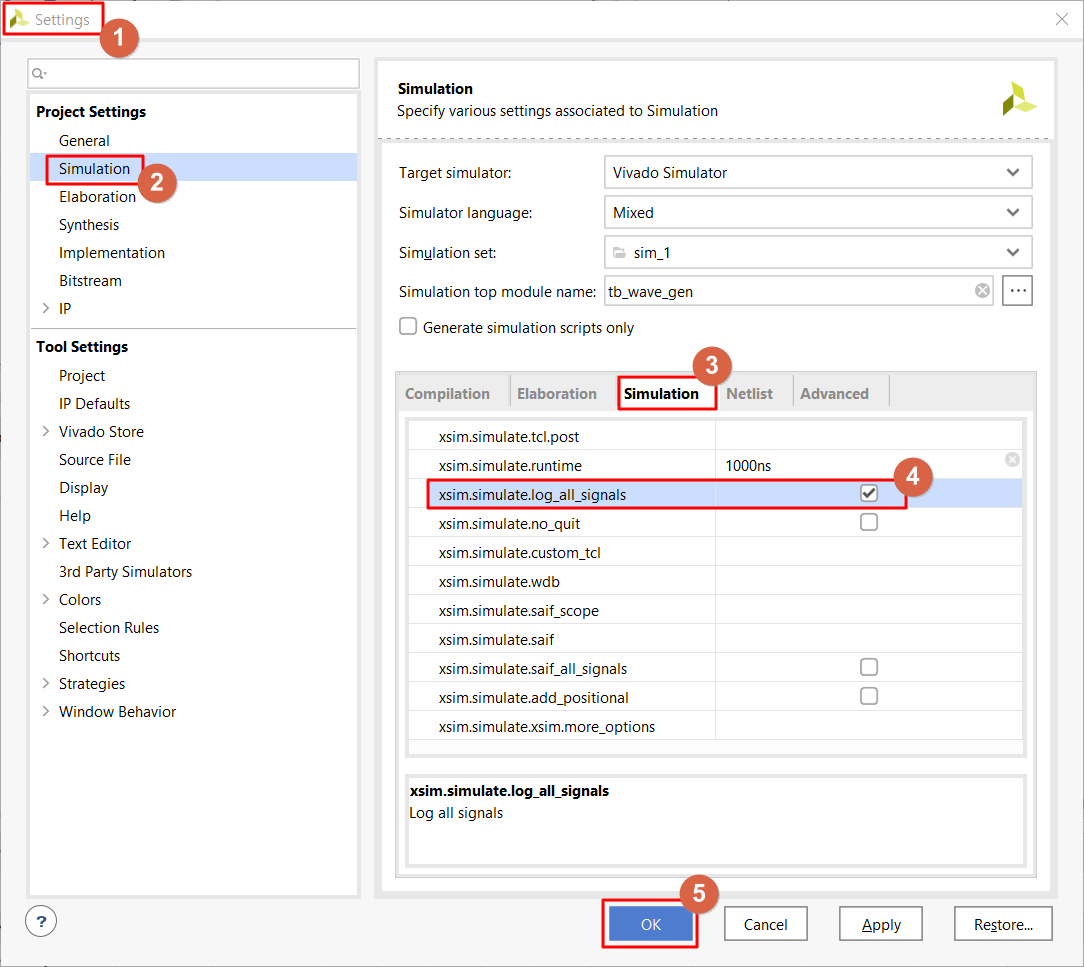Confirm settings with the OK button
1084x967 pixels.
pos(651,924)
